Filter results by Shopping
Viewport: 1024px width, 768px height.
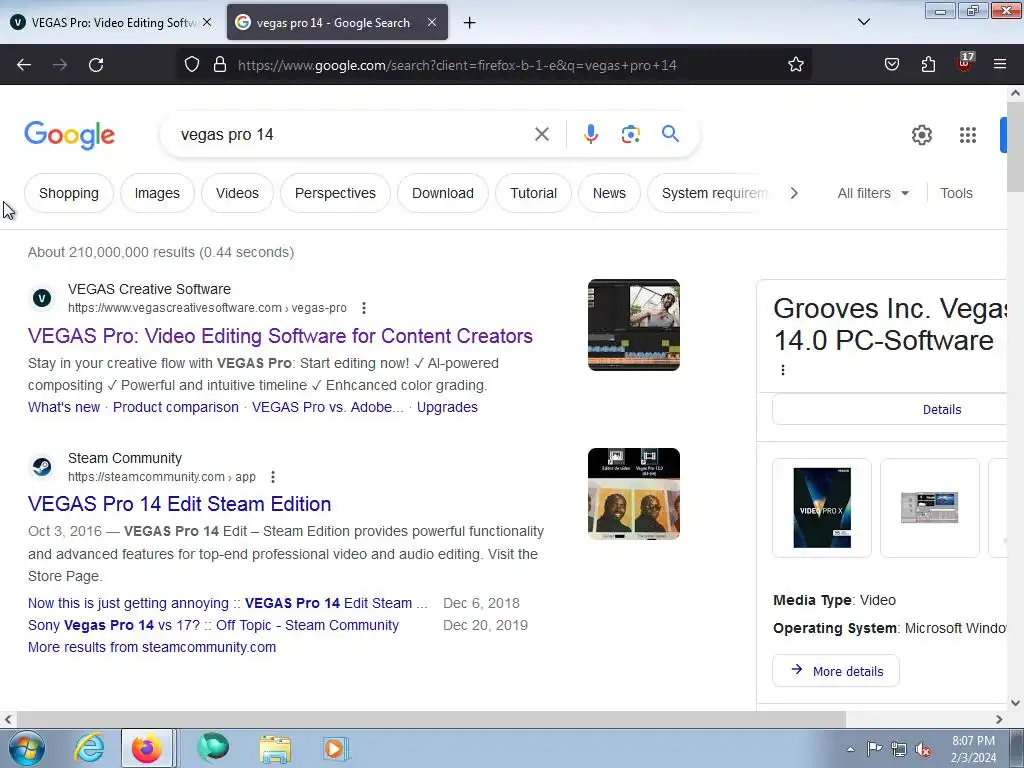click(x=69, y=193)
